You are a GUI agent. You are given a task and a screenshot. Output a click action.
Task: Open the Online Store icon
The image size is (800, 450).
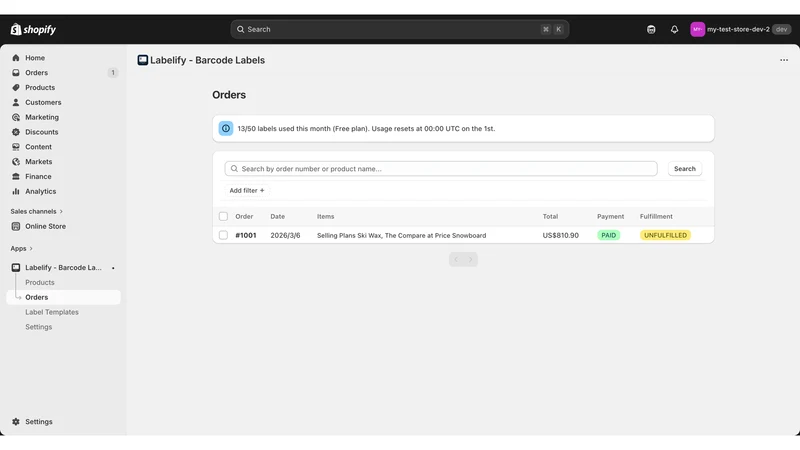point(16,227)
